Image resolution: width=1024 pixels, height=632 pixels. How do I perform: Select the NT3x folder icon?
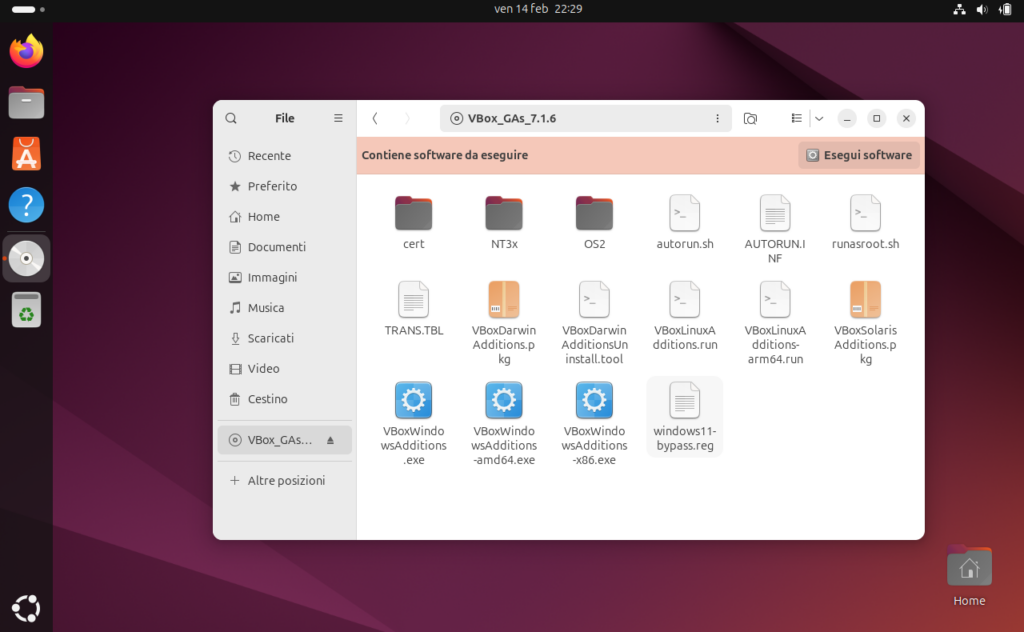click(x=504, y=213)
